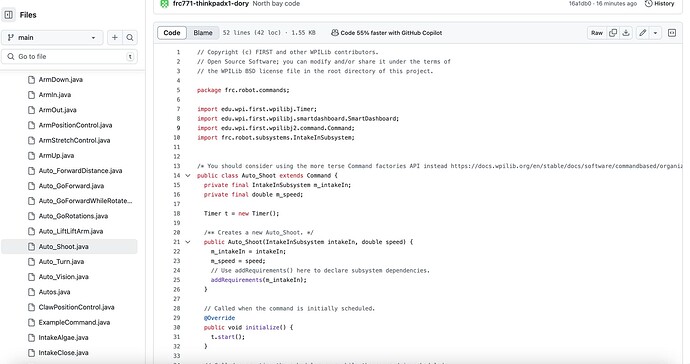
Task: Open file search magnifier icon
Action: tap(130, 37)
